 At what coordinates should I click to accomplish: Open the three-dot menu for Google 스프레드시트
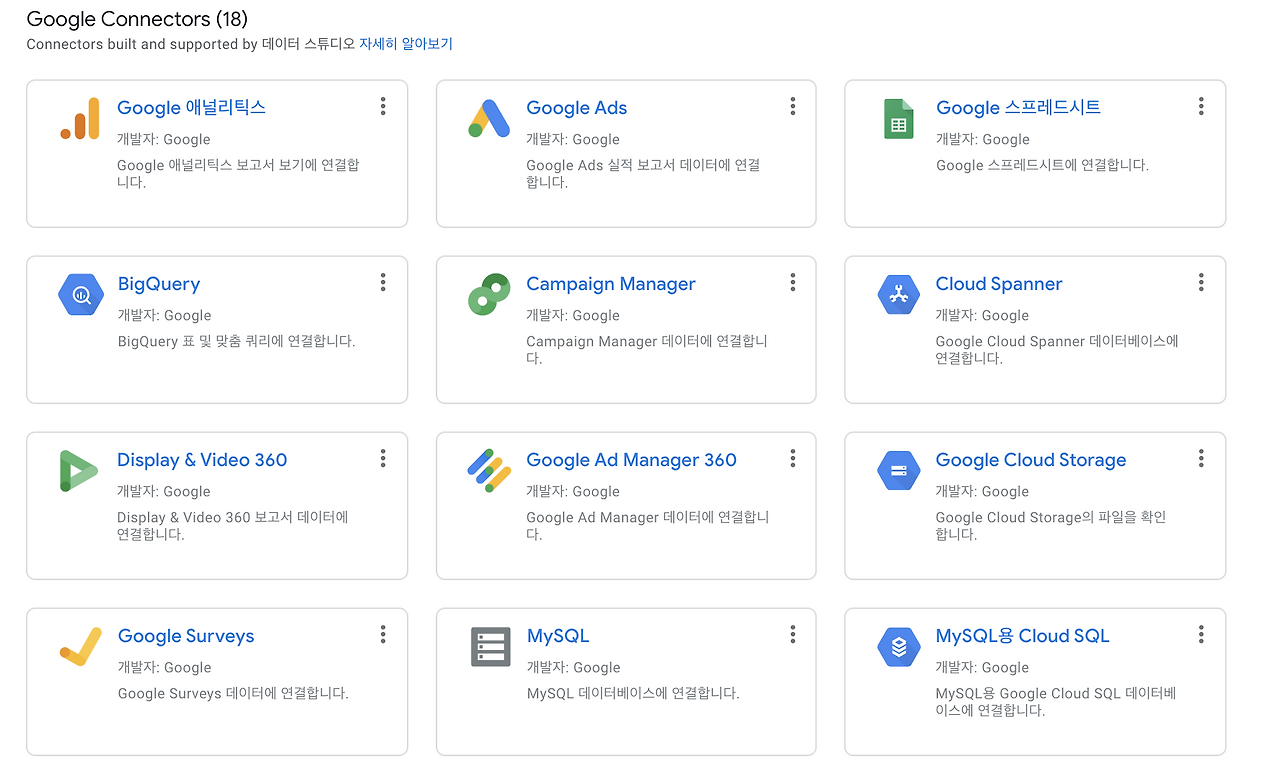(1201, 106)
